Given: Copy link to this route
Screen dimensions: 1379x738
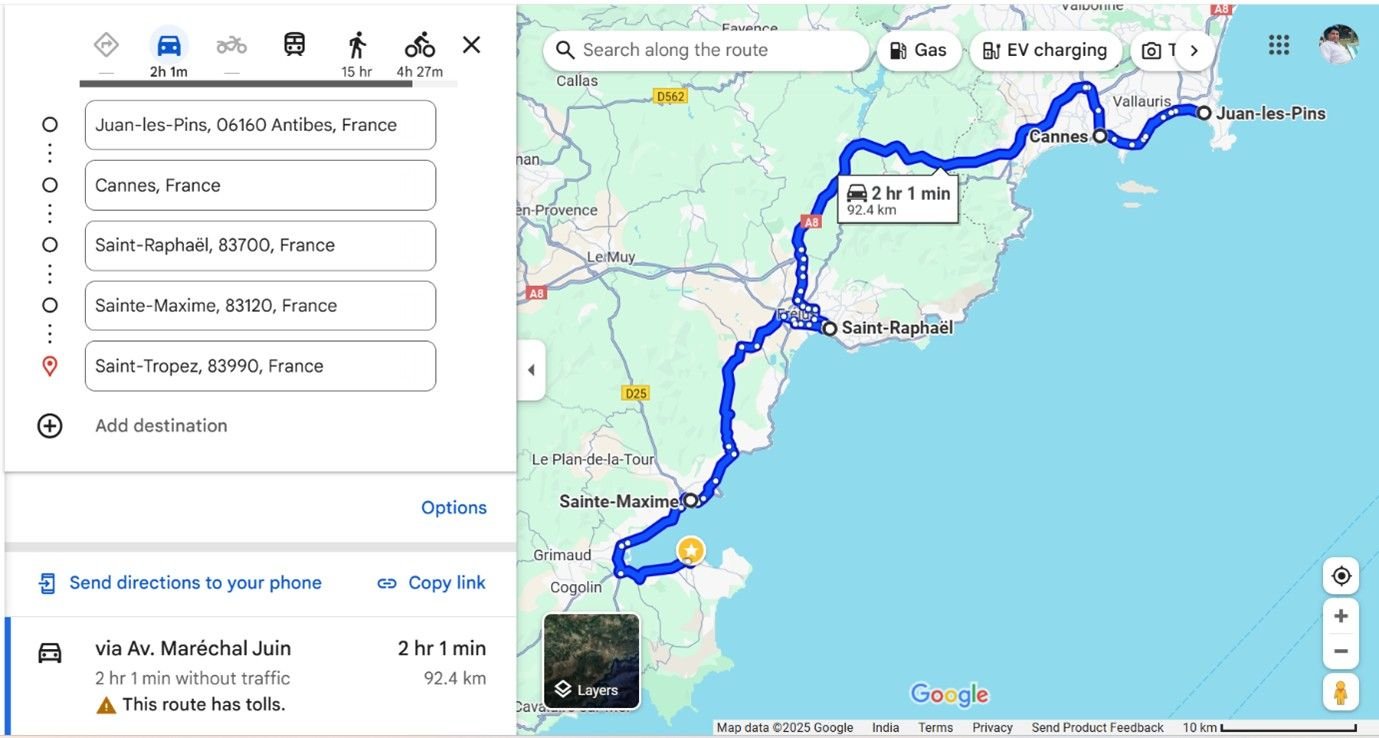Looking at the screenshot, I should pos(431,583).
